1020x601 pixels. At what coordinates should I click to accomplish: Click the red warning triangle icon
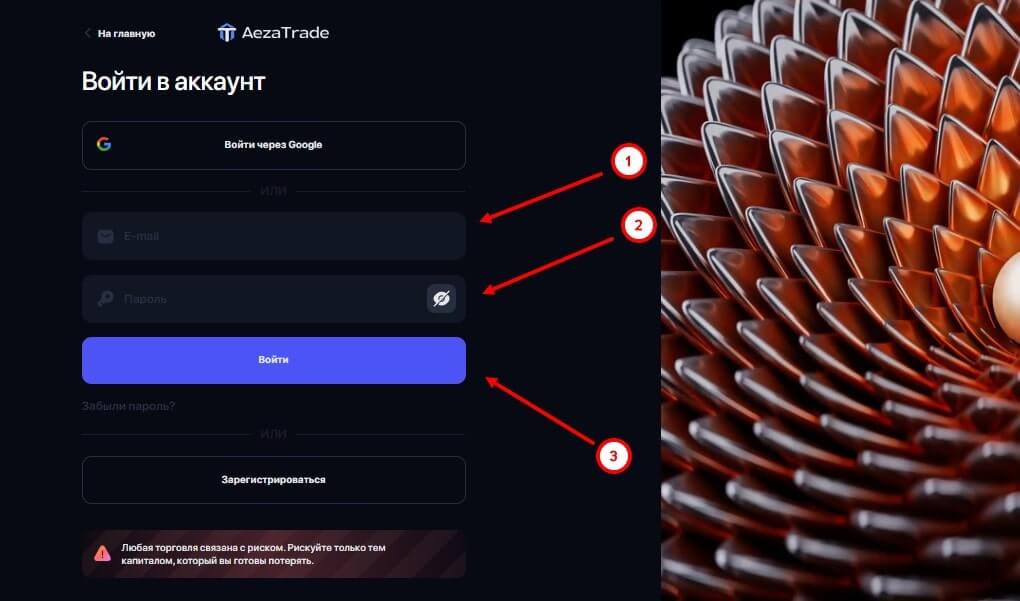click(x=103, y=554)
